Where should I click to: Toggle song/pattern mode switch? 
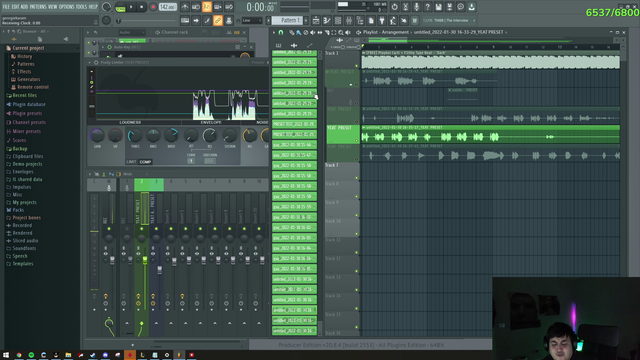pyautogui.click(x=120, y=7)
